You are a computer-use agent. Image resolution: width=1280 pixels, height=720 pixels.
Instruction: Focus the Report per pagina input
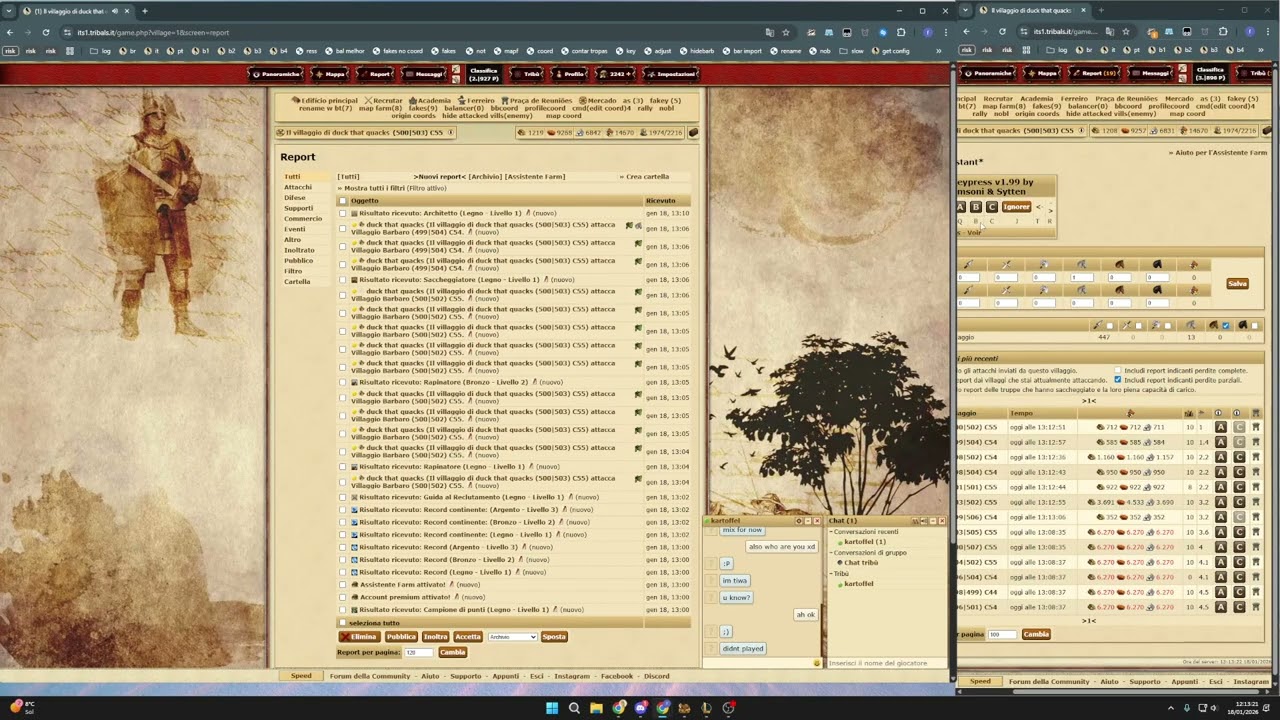(419, 653)
